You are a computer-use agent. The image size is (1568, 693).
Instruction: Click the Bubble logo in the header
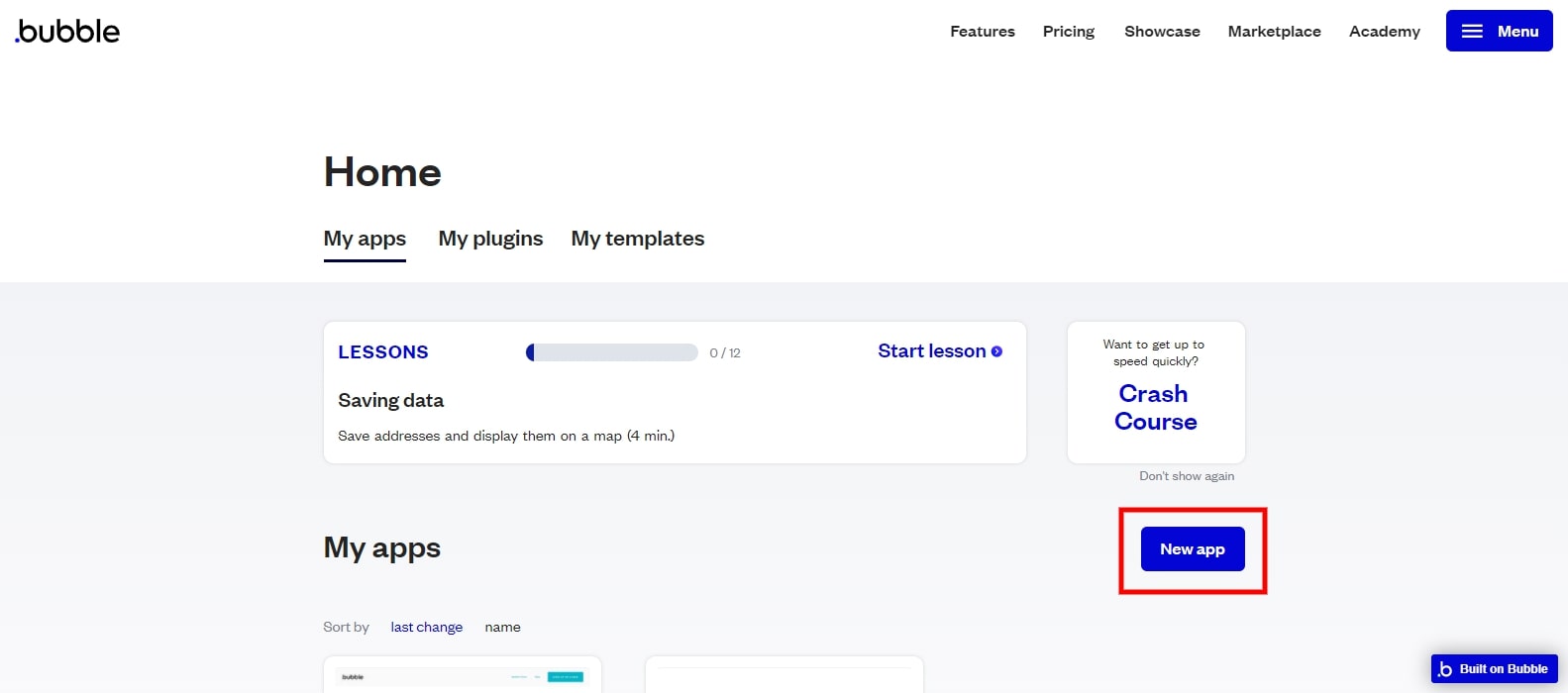click(x=67, y=31)
